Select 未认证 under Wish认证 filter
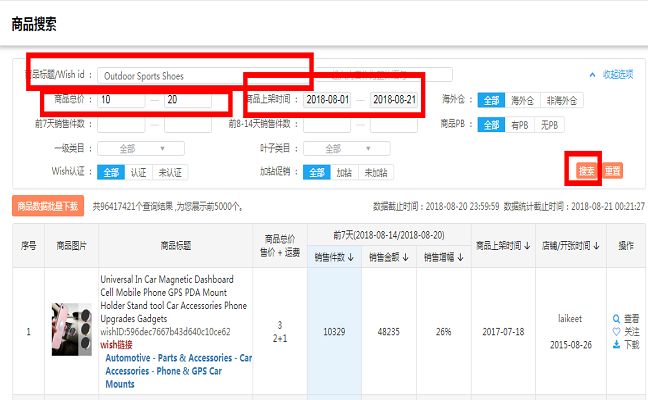 point(169,172)
